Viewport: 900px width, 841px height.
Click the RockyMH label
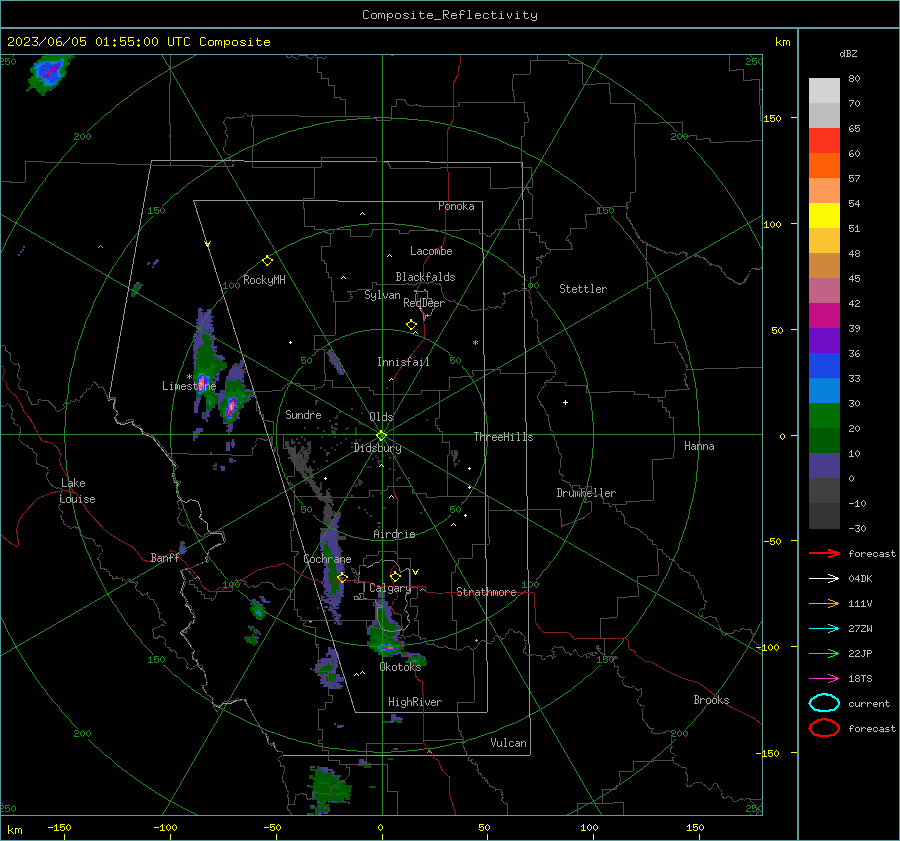(x=264, y=280)
